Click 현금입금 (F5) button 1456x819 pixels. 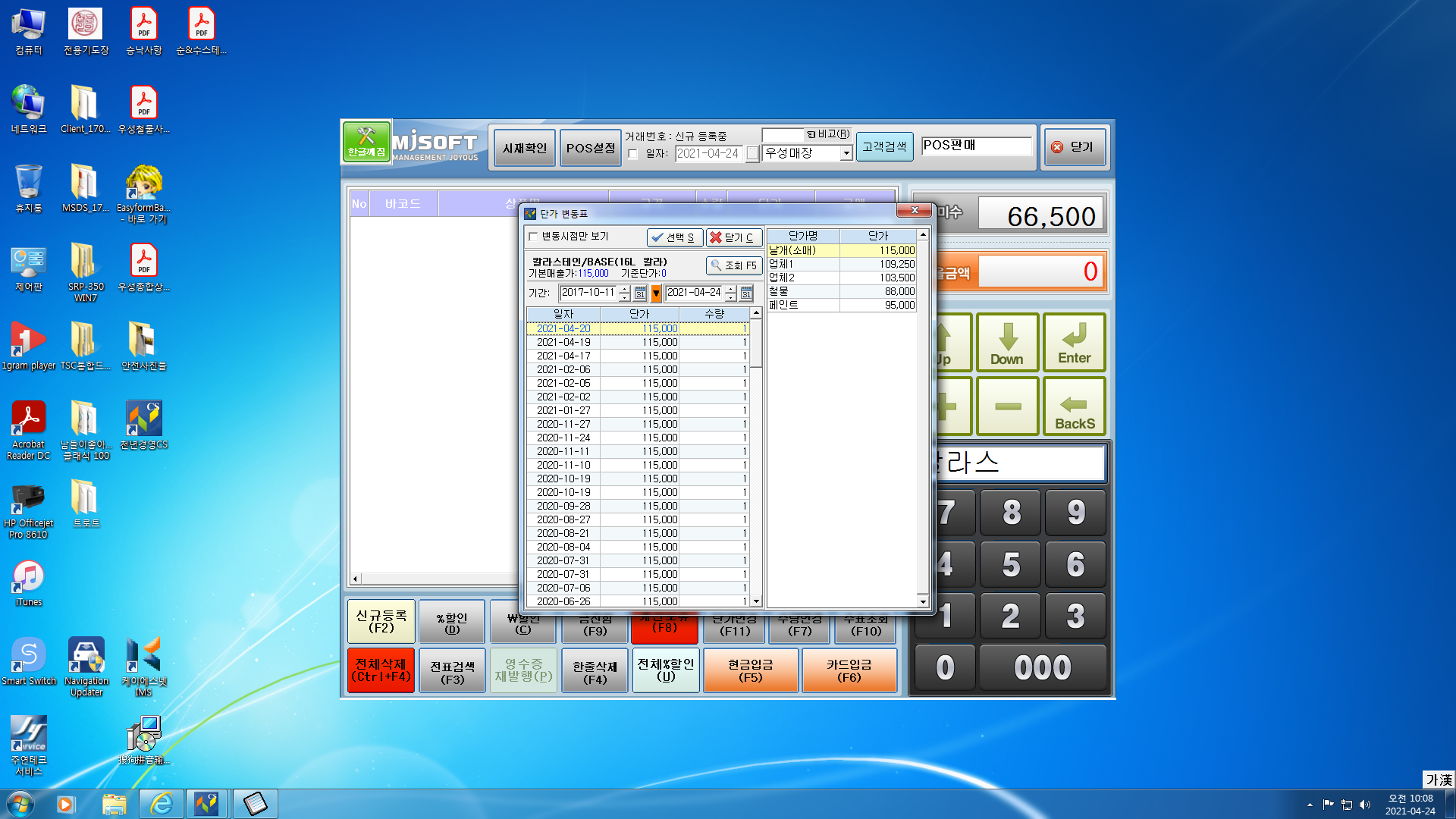coord(751,670)
